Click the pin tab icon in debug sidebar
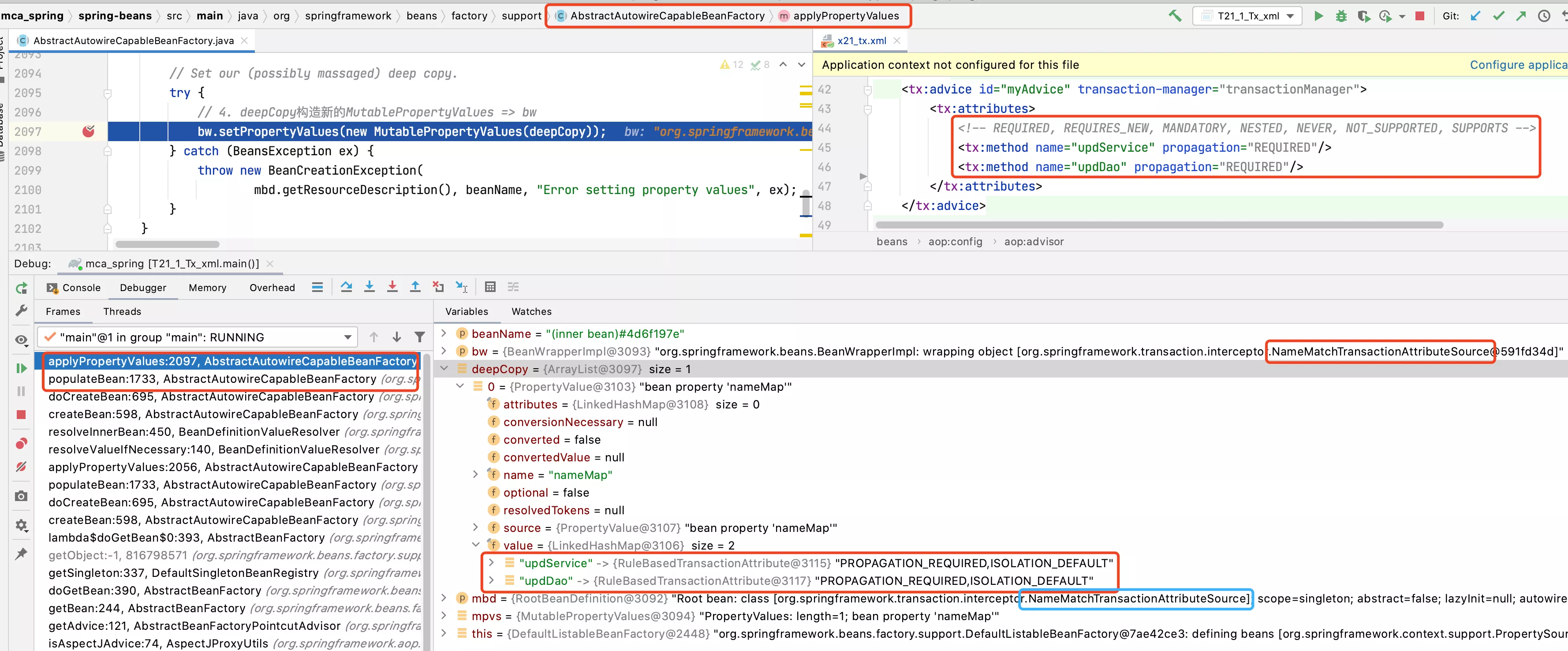1568x651 pixels. (x=21, y=554)
